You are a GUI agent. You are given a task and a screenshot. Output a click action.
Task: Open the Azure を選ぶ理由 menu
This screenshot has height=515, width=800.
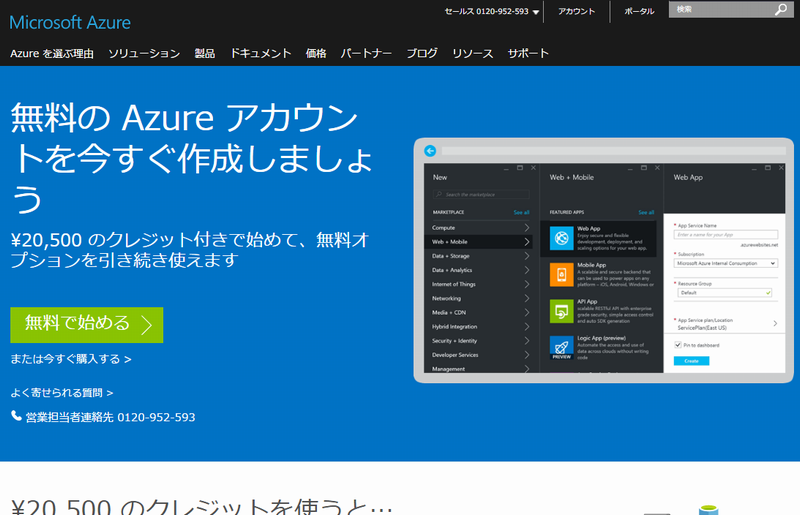pos(52,54)
